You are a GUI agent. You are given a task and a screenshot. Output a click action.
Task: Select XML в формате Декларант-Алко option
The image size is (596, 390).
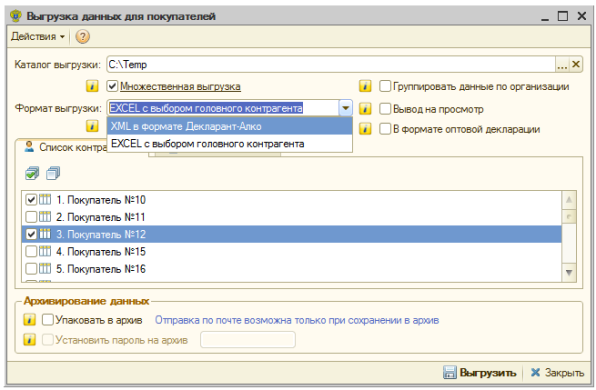[230, 126]
